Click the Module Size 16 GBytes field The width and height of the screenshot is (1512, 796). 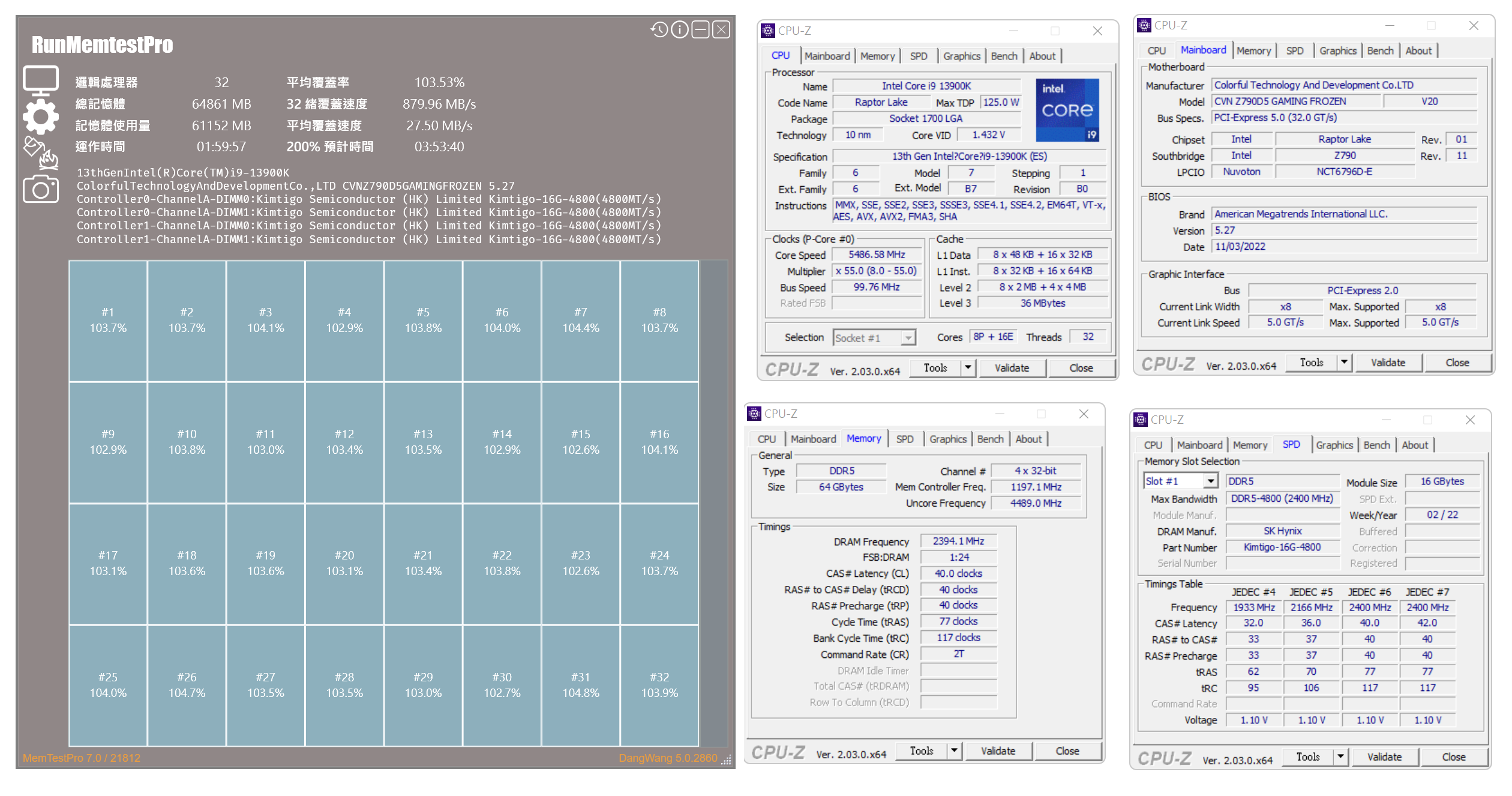[1442, 481]
